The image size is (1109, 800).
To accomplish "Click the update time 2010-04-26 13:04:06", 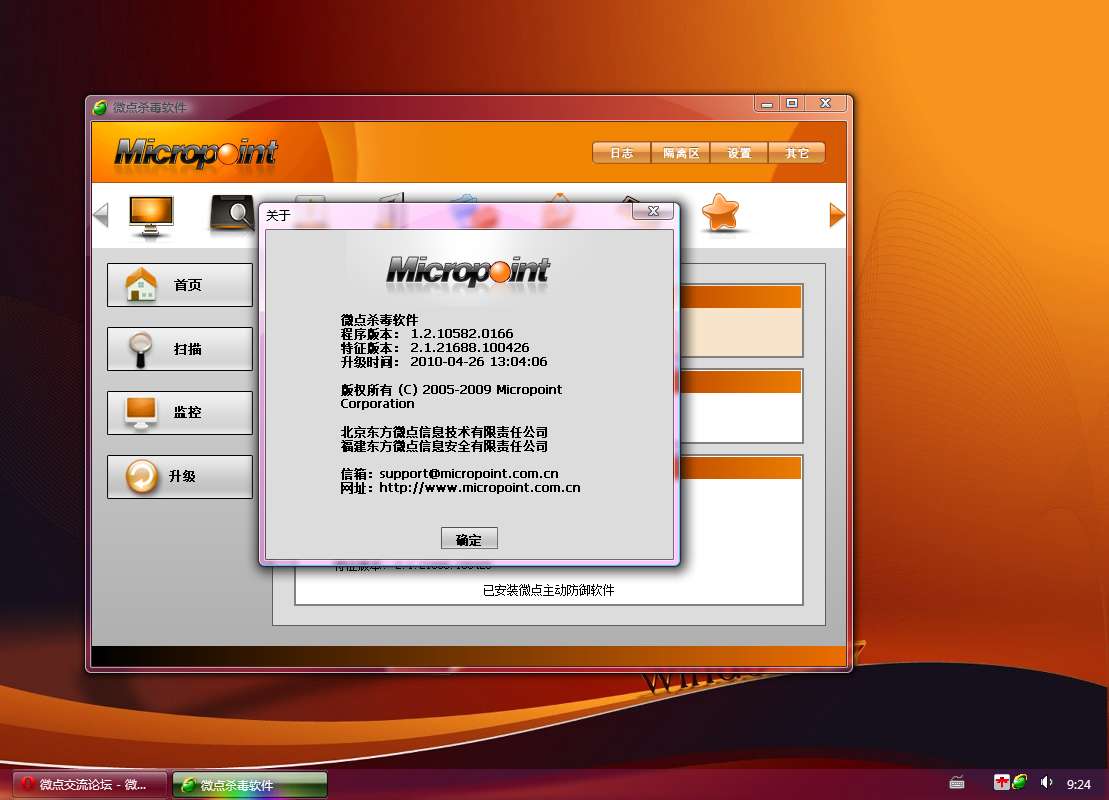I will (x=479, y=362).
